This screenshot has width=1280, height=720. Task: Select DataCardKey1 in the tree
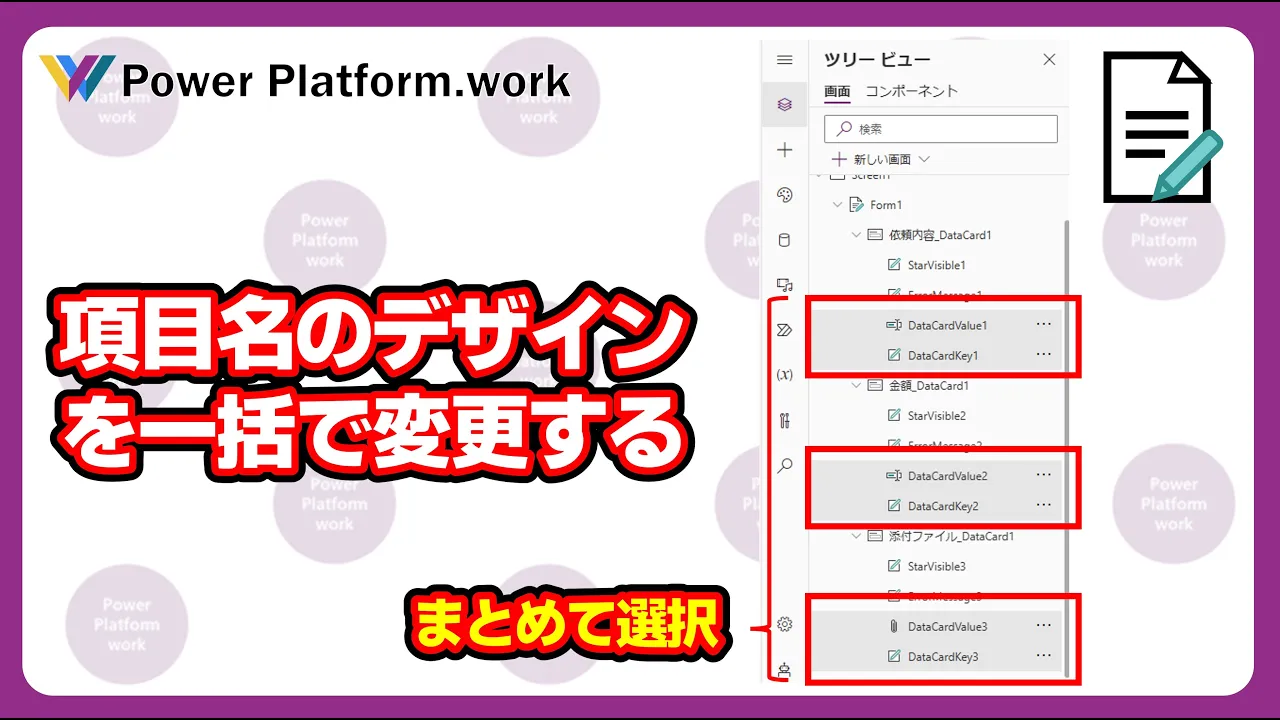click(x=943, y=355)
